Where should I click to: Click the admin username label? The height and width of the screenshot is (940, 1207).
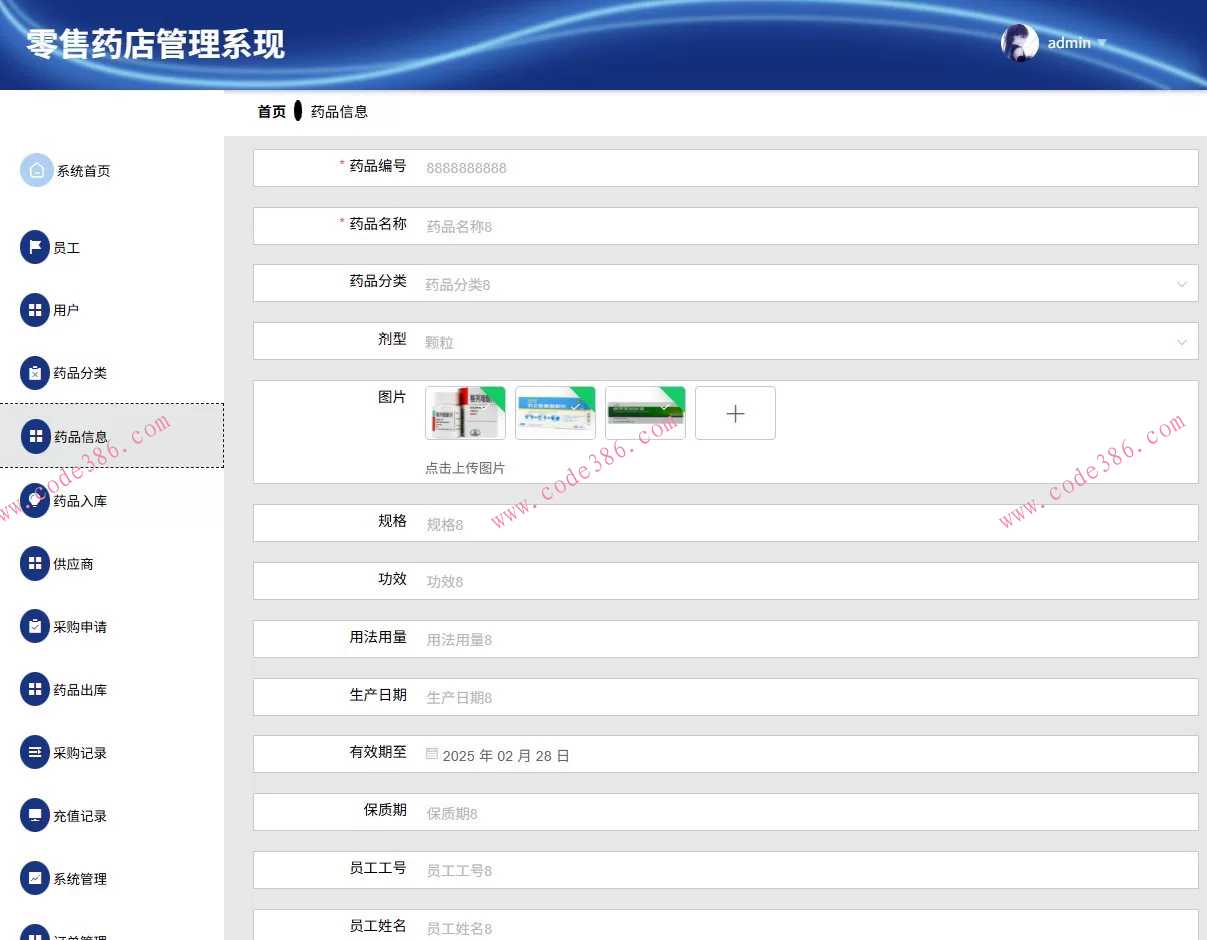pos(1069,43)
